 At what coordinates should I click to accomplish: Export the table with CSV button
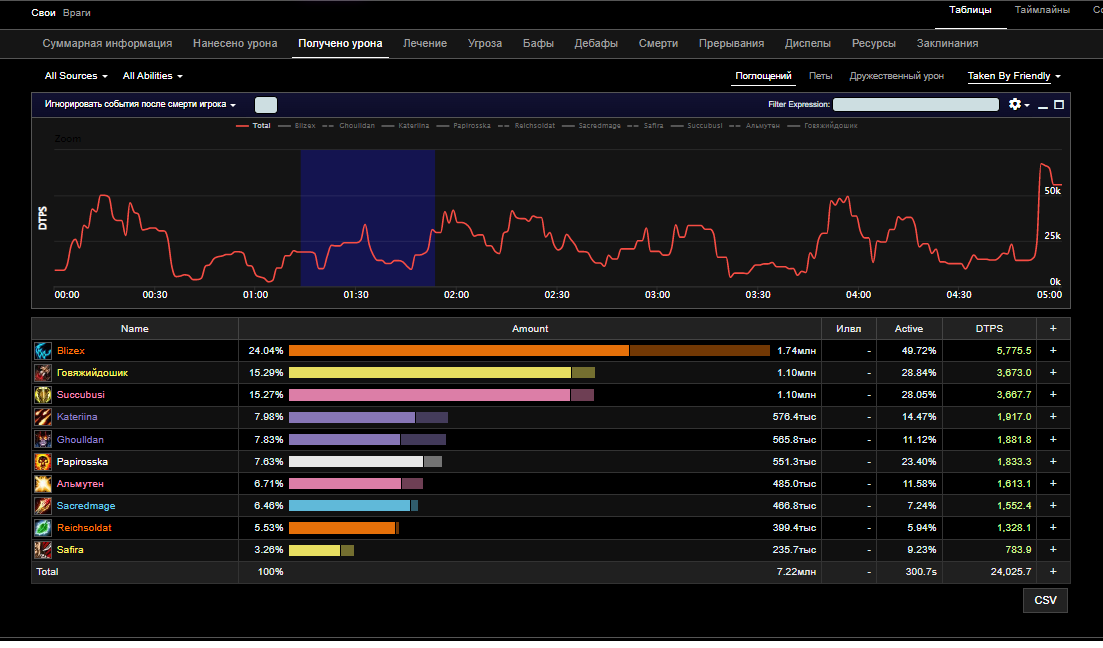(1045, 600)
